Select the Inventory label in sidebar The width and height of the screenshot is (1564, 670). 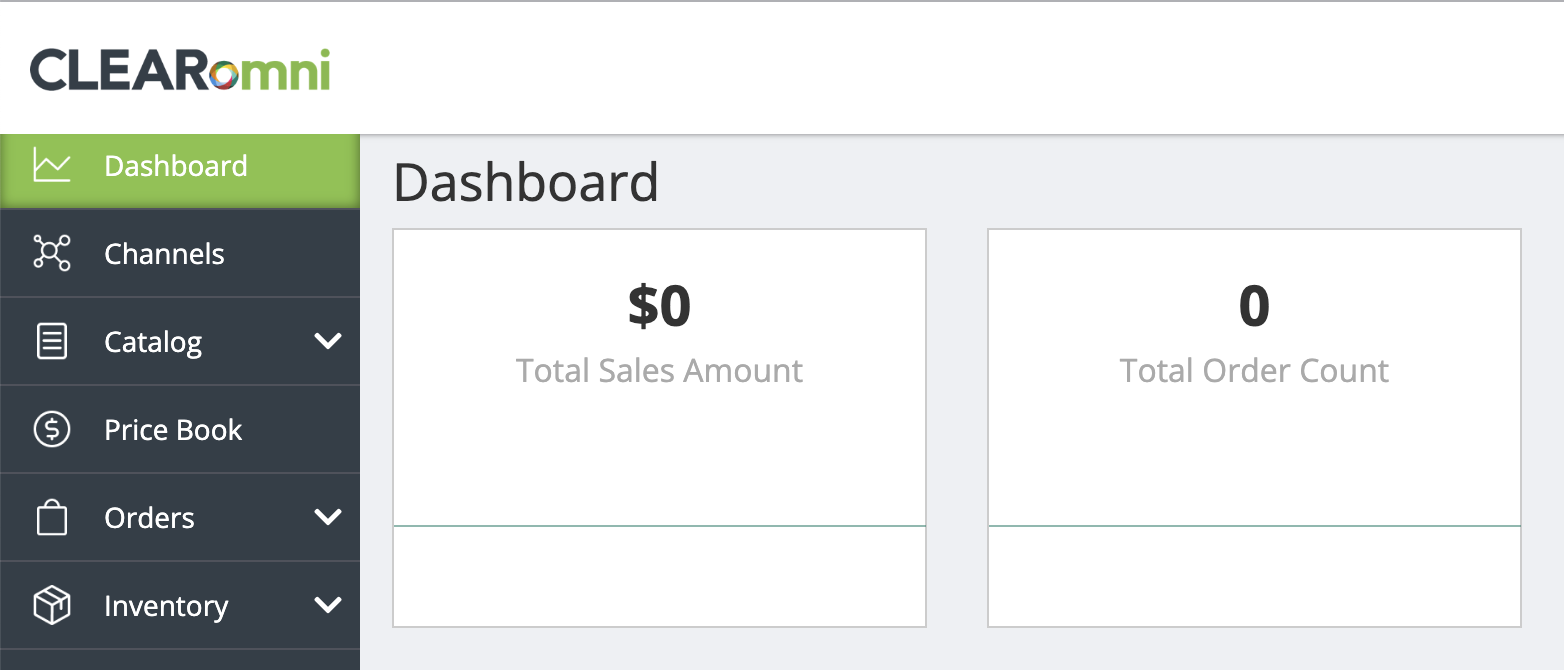166,606
